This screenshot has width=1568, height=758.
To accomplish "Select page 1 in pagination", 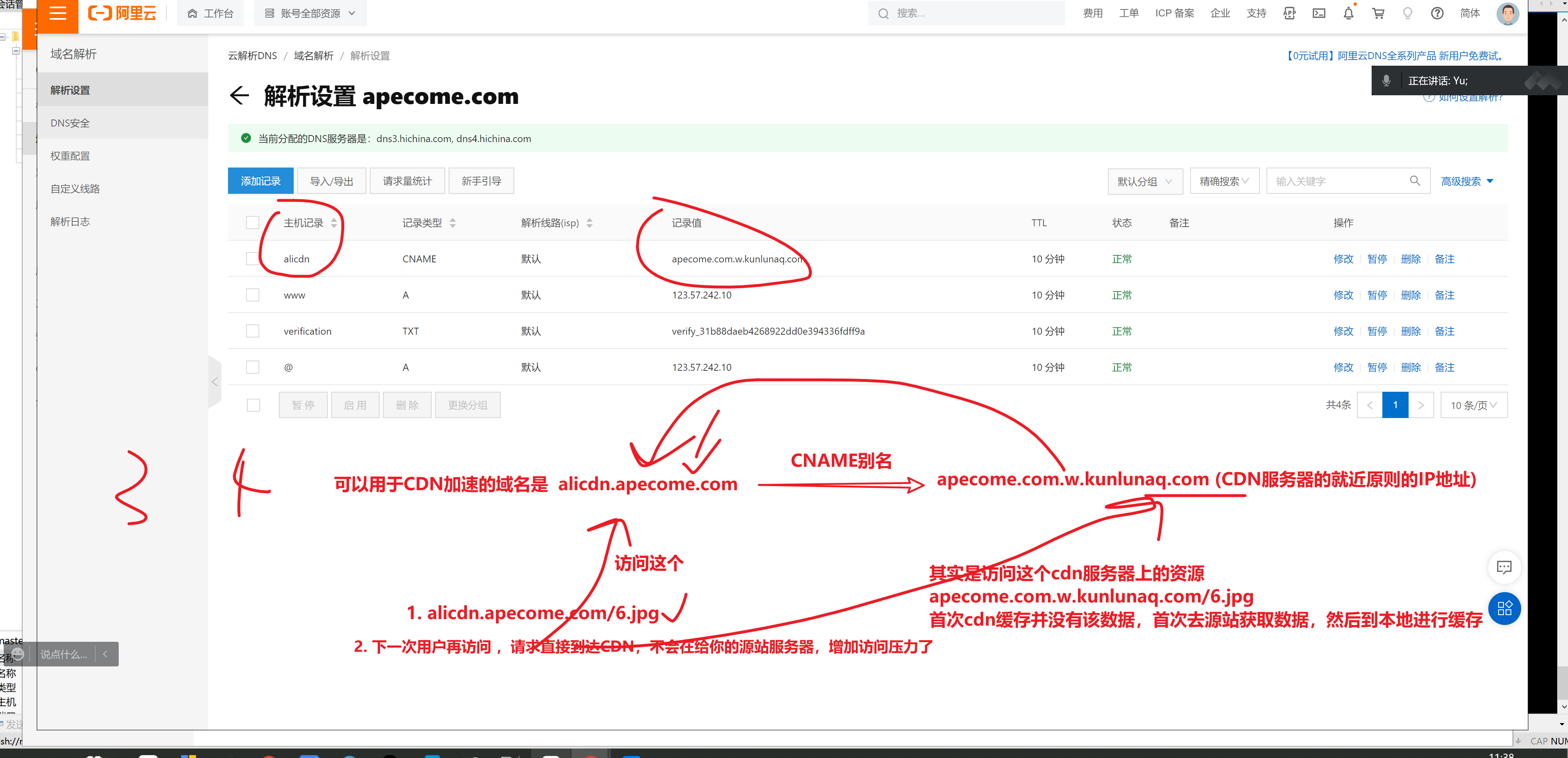I will click(1395, 405).
